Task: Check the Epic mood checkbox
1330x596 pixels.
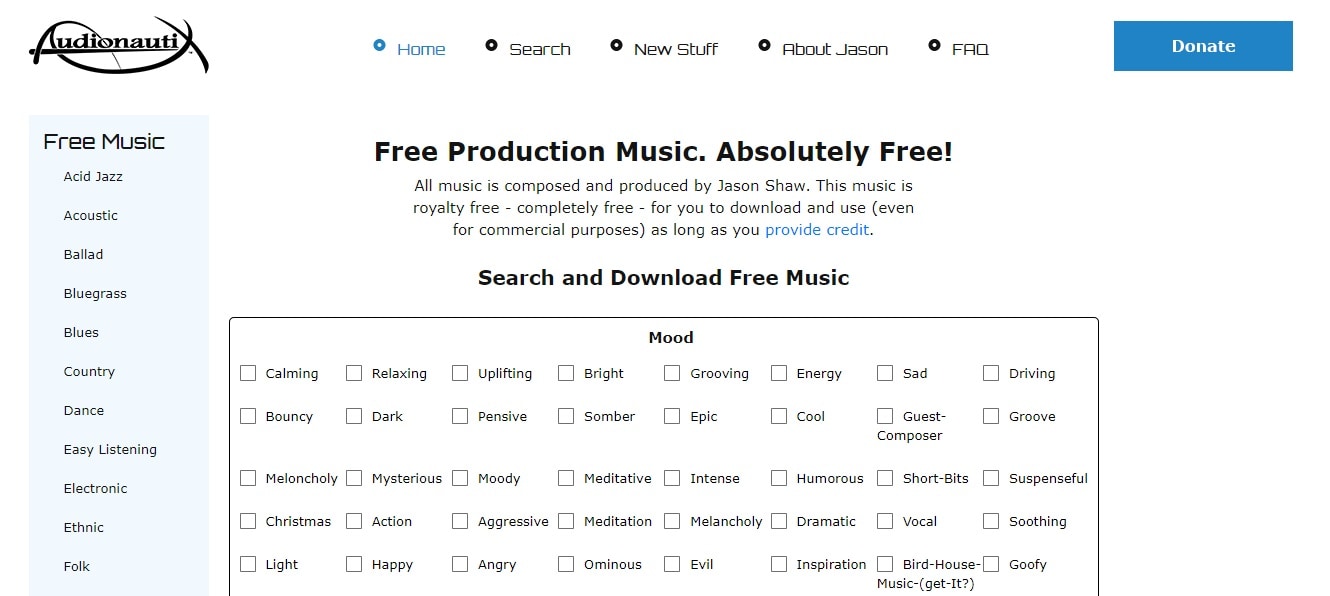Action: [672, 416]
